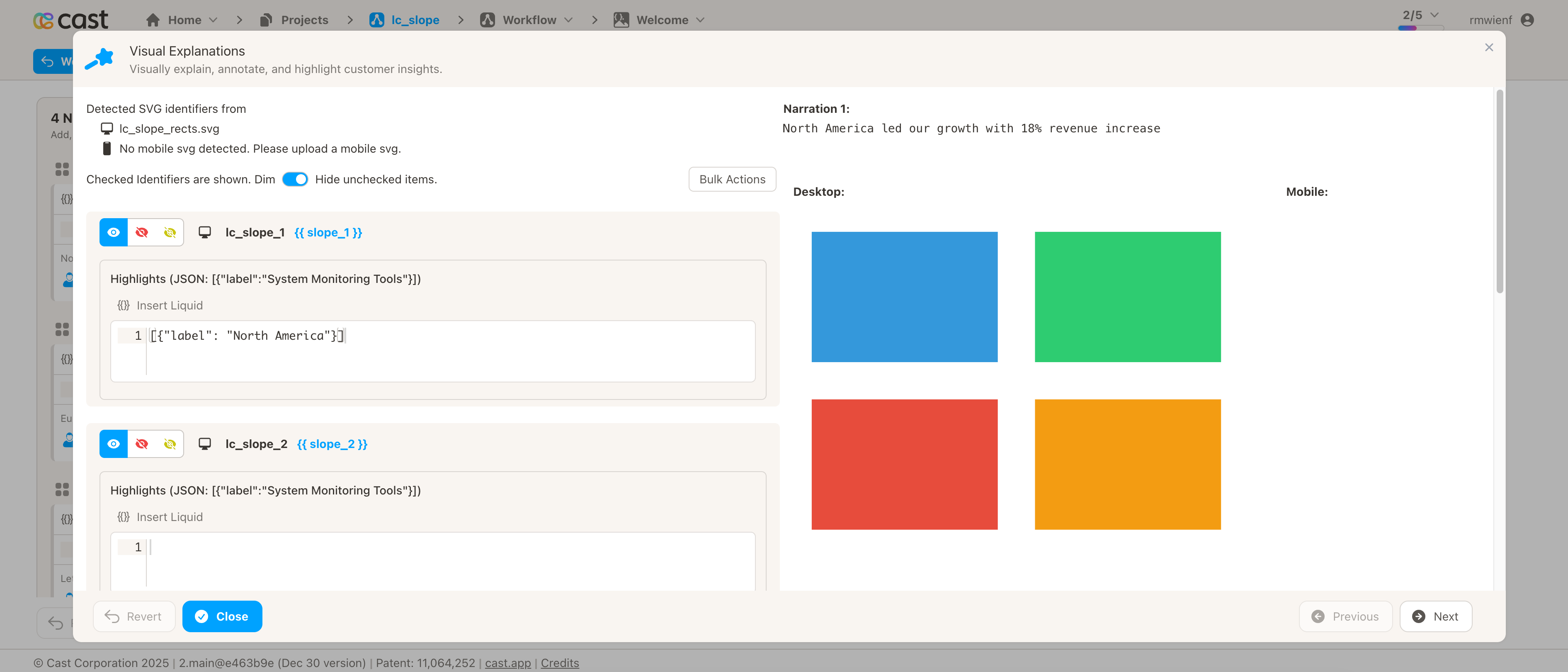Set lc_slope_1 to shown with blue eye
The height and width of the screenshot is (672, 1568).
point(114,232)
